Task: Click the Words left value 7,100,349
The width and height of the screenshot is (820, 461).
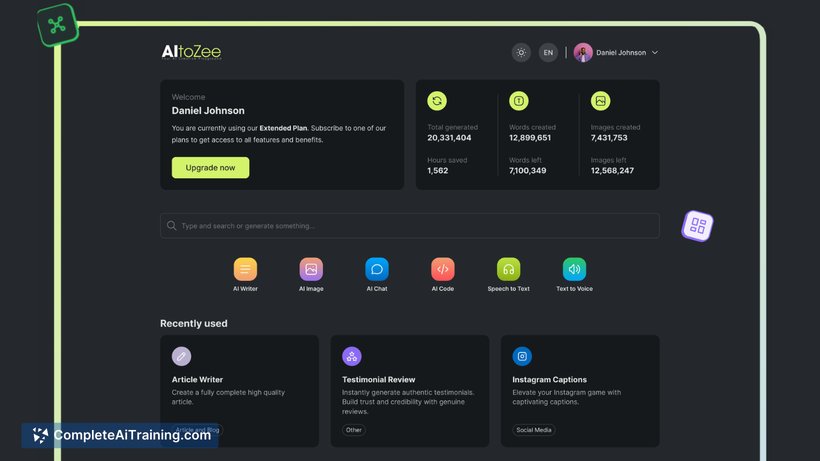Action: (528, 170)
